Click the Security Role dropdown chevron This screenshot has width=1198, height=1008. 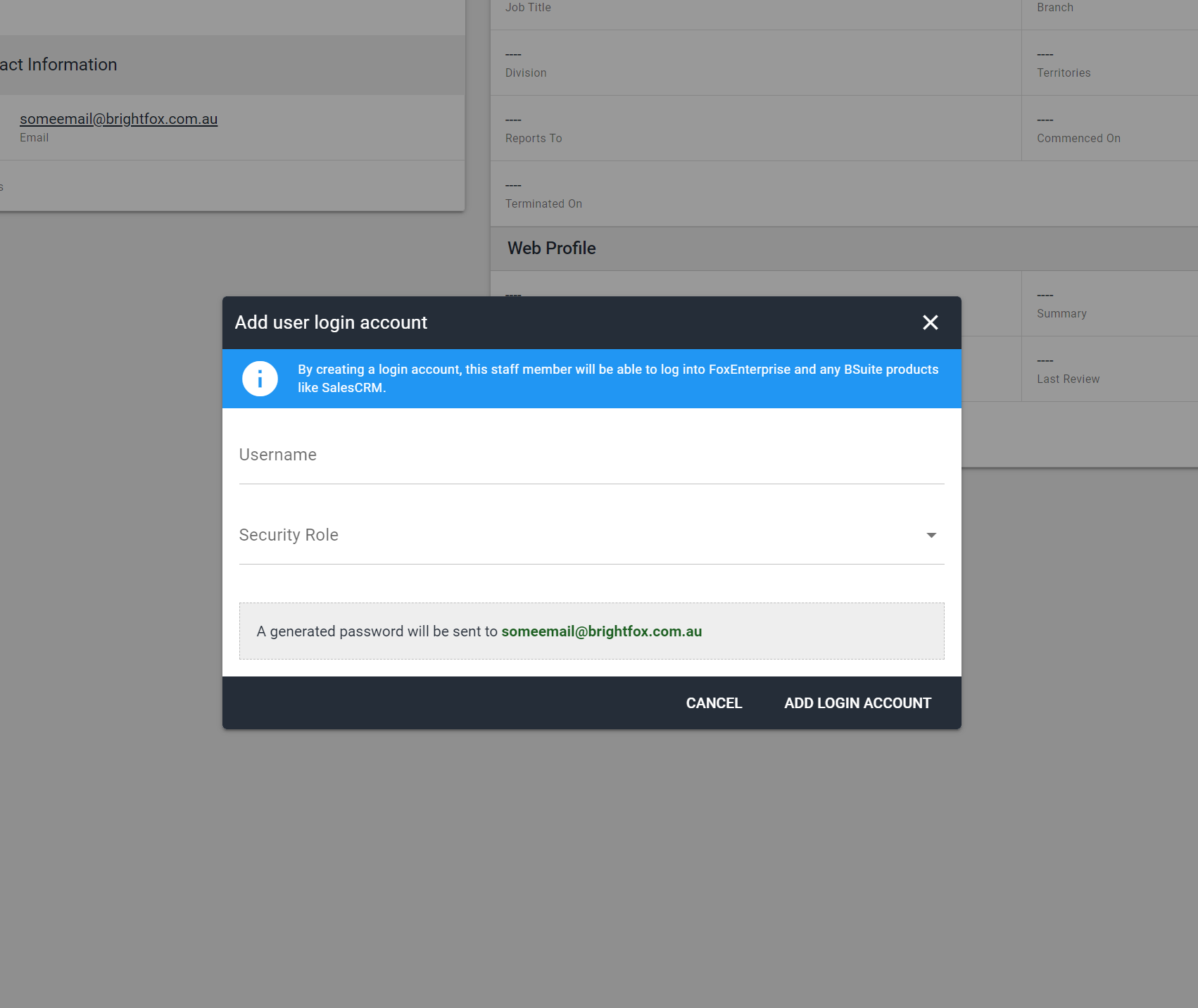click(931, 535)
